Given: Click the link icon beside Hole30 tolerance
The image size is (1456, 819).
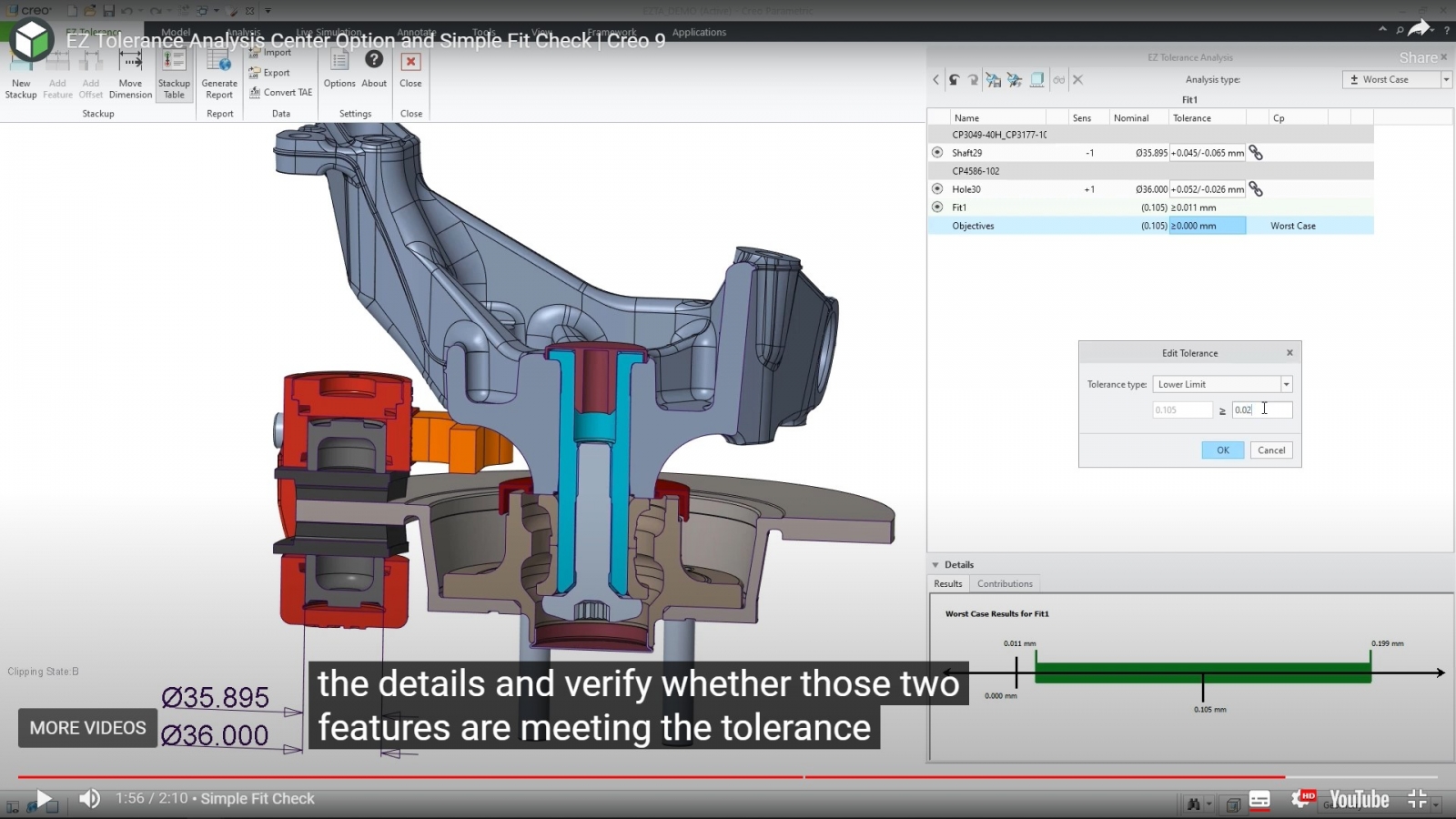Looking at the screenshot, I should pyautogui.click(x=1256, y=189).
